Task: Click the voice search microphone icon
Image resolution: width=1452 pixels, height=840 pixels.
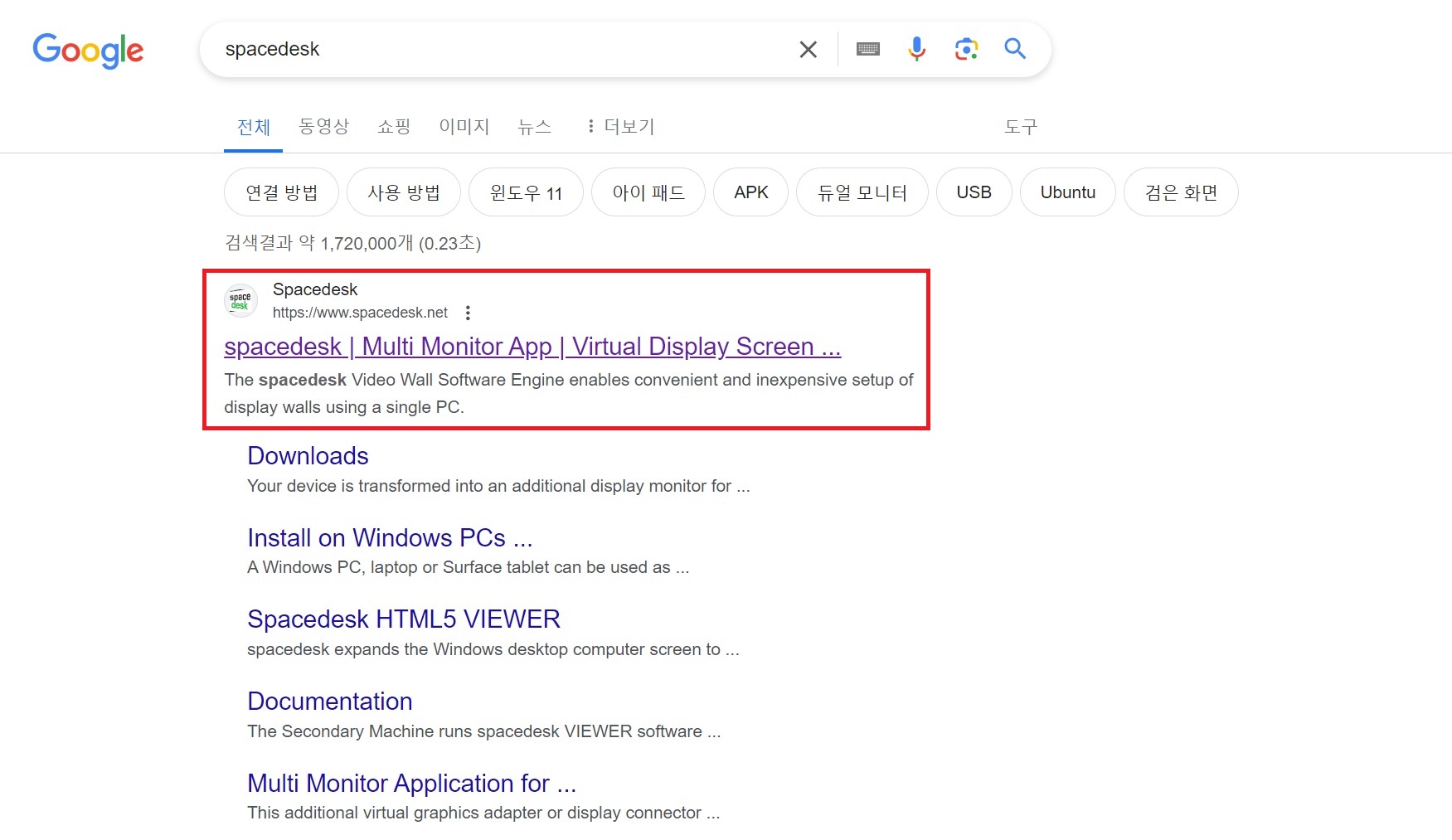Action: point(917,49)
